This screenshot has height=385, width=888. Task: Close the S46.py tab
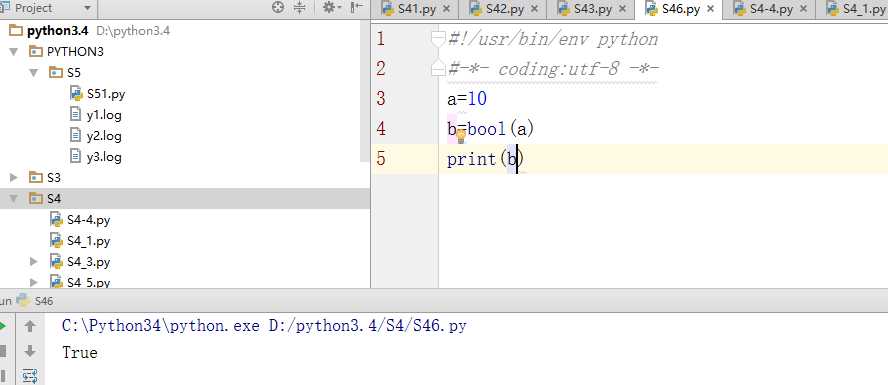point(711,9)
